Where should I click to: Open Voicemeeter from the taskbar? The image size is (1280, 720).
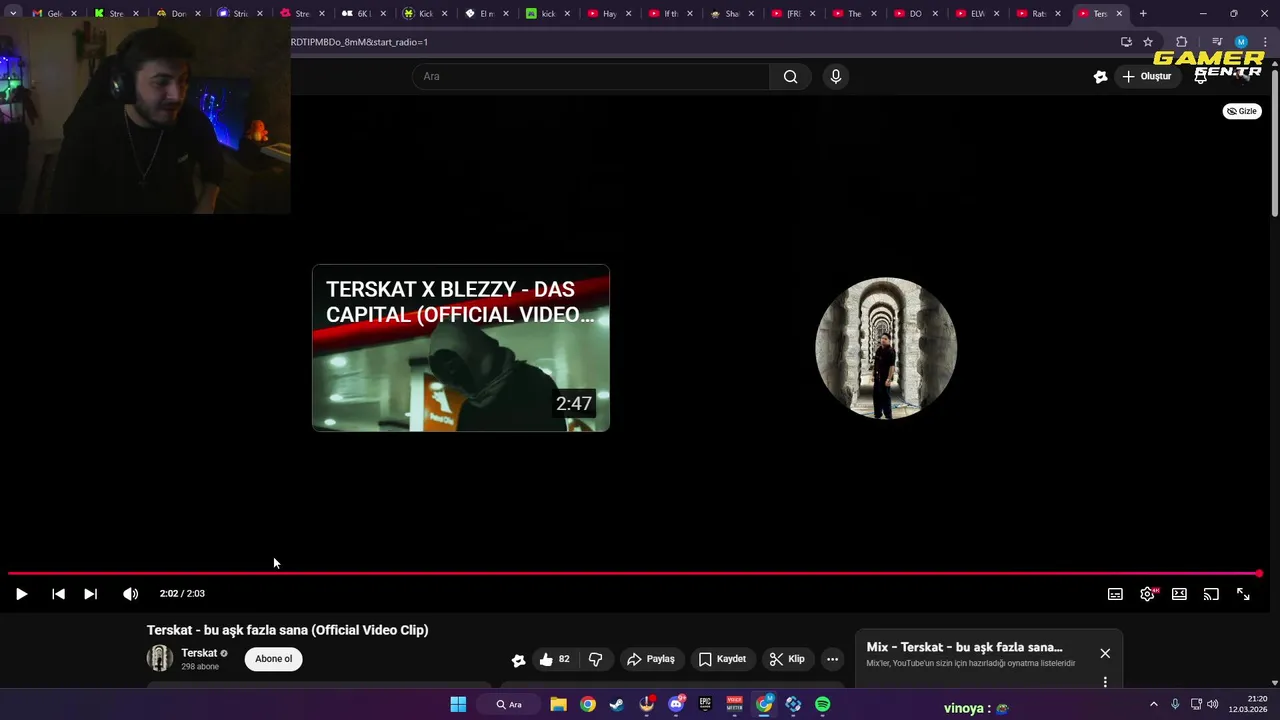[x=735, y=705]
